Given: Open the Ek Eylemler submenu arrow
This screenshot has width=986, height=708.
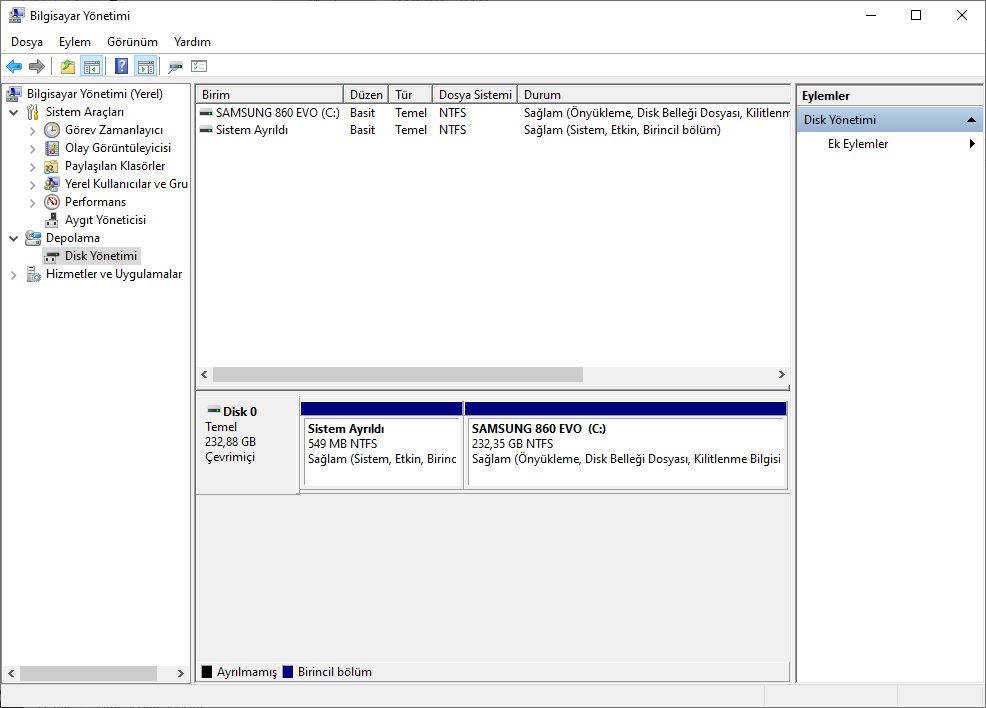Looking at the screenshot, I should (x=972, y=143).
